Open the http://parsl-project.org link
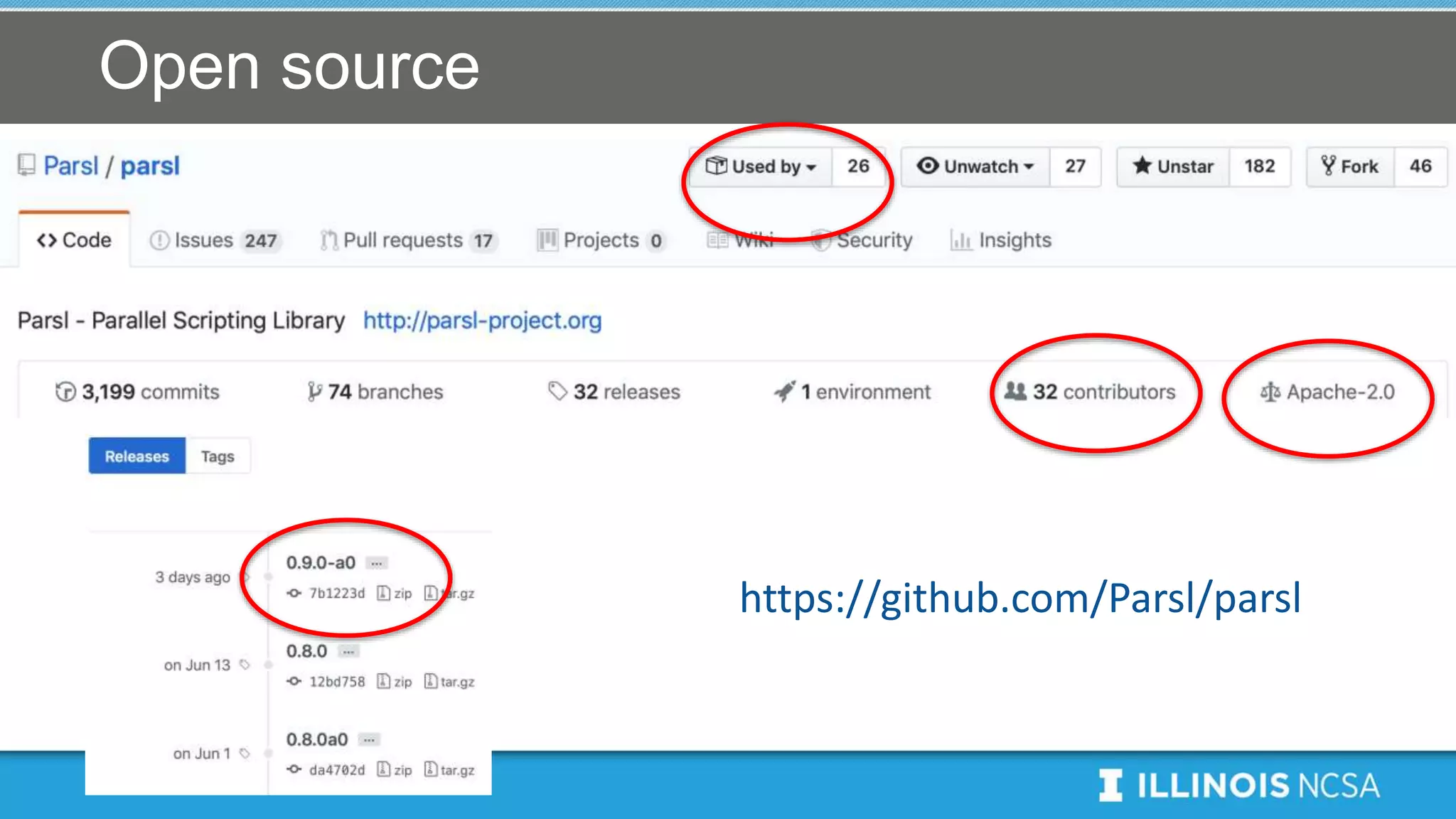The width and height of the screenshot is (1456, 819). 483,321
